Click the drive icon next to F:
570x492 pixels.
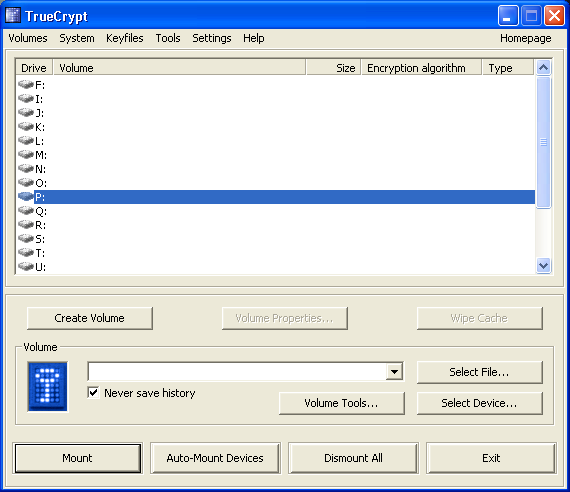[26, 84]
